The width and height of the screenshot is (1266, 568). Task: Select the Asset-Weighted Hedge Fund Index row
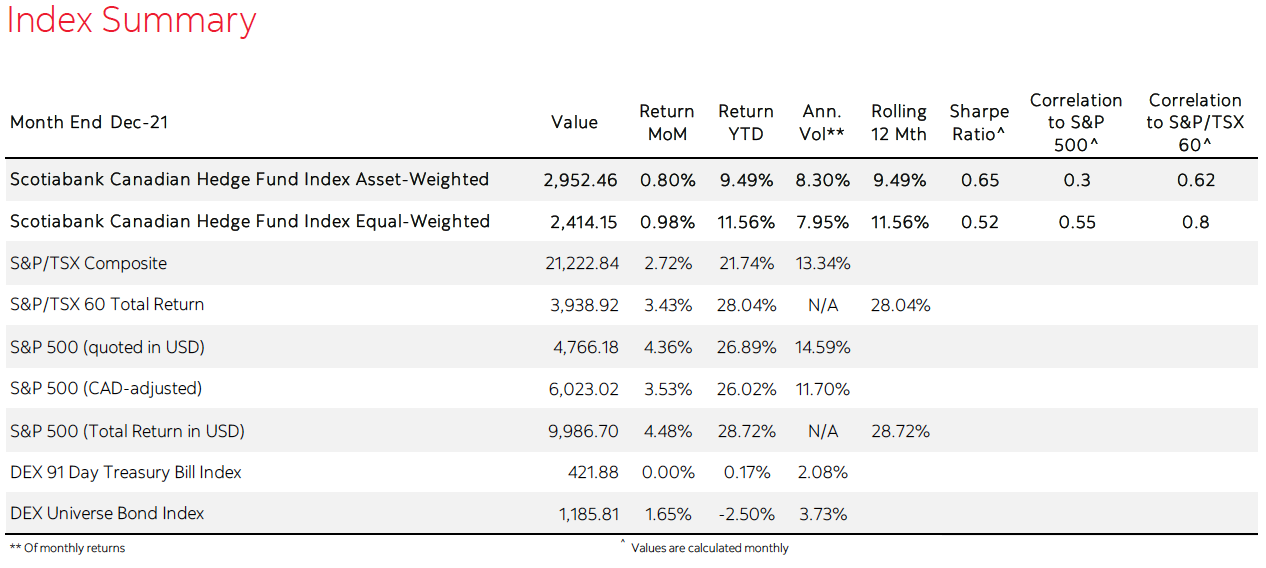249,180
